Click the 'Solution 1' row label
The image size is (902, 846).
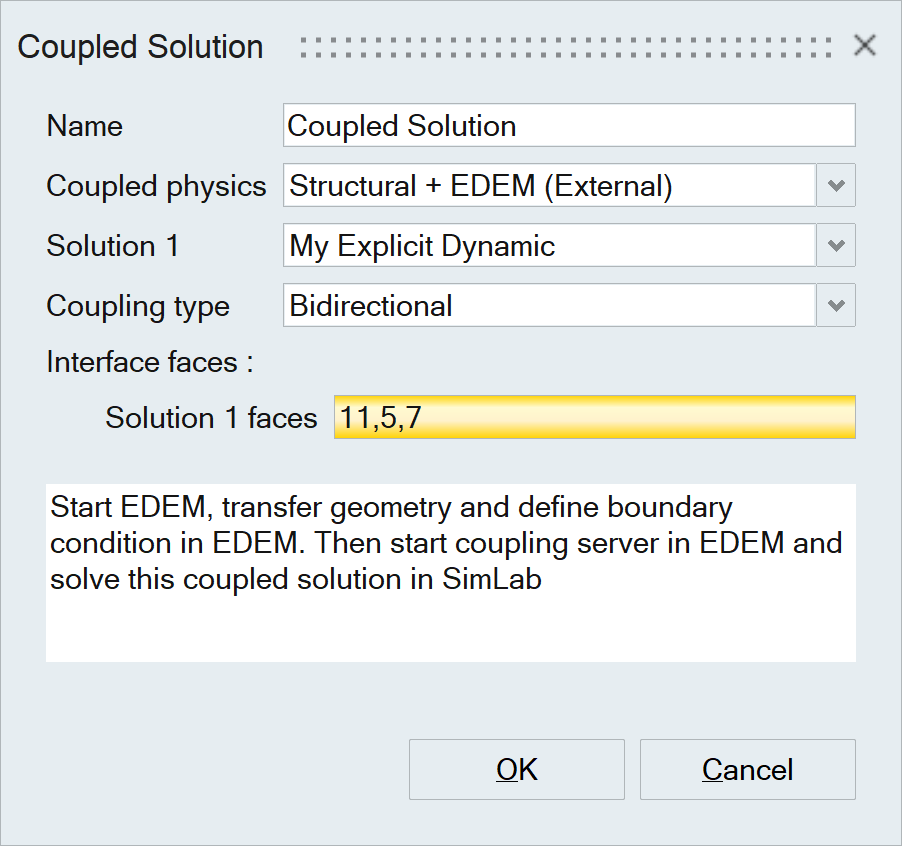[112, 246]
